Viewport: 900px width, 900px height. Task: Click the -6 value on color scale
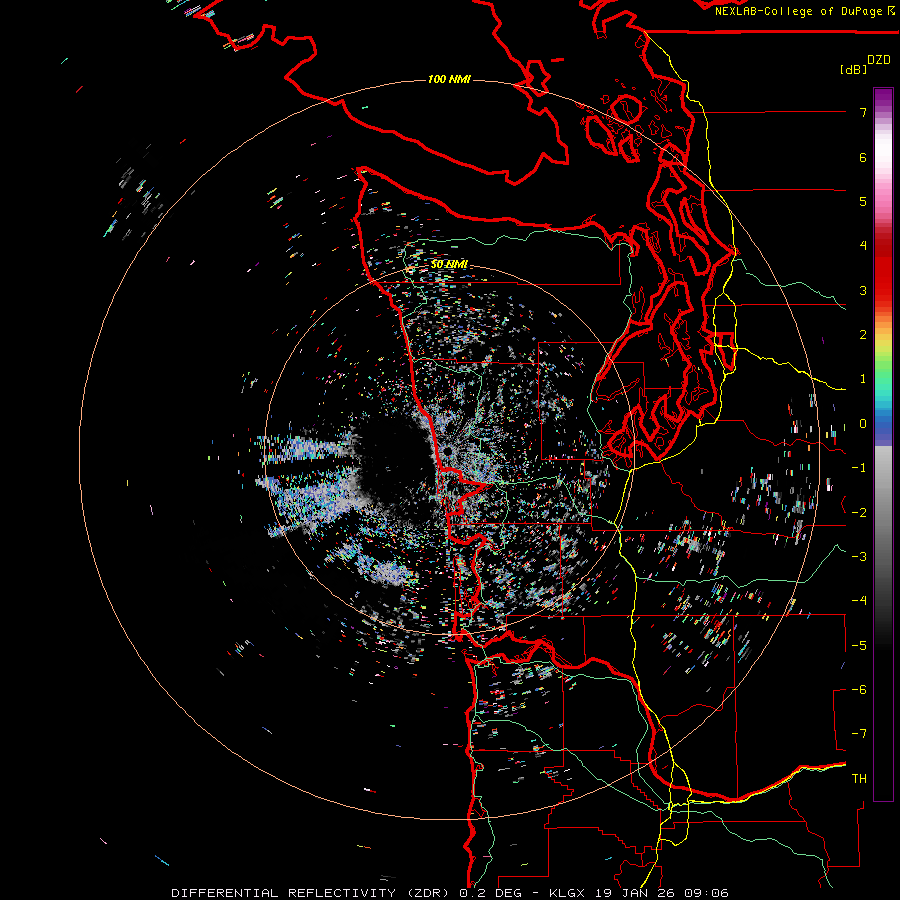click(859, 690)
